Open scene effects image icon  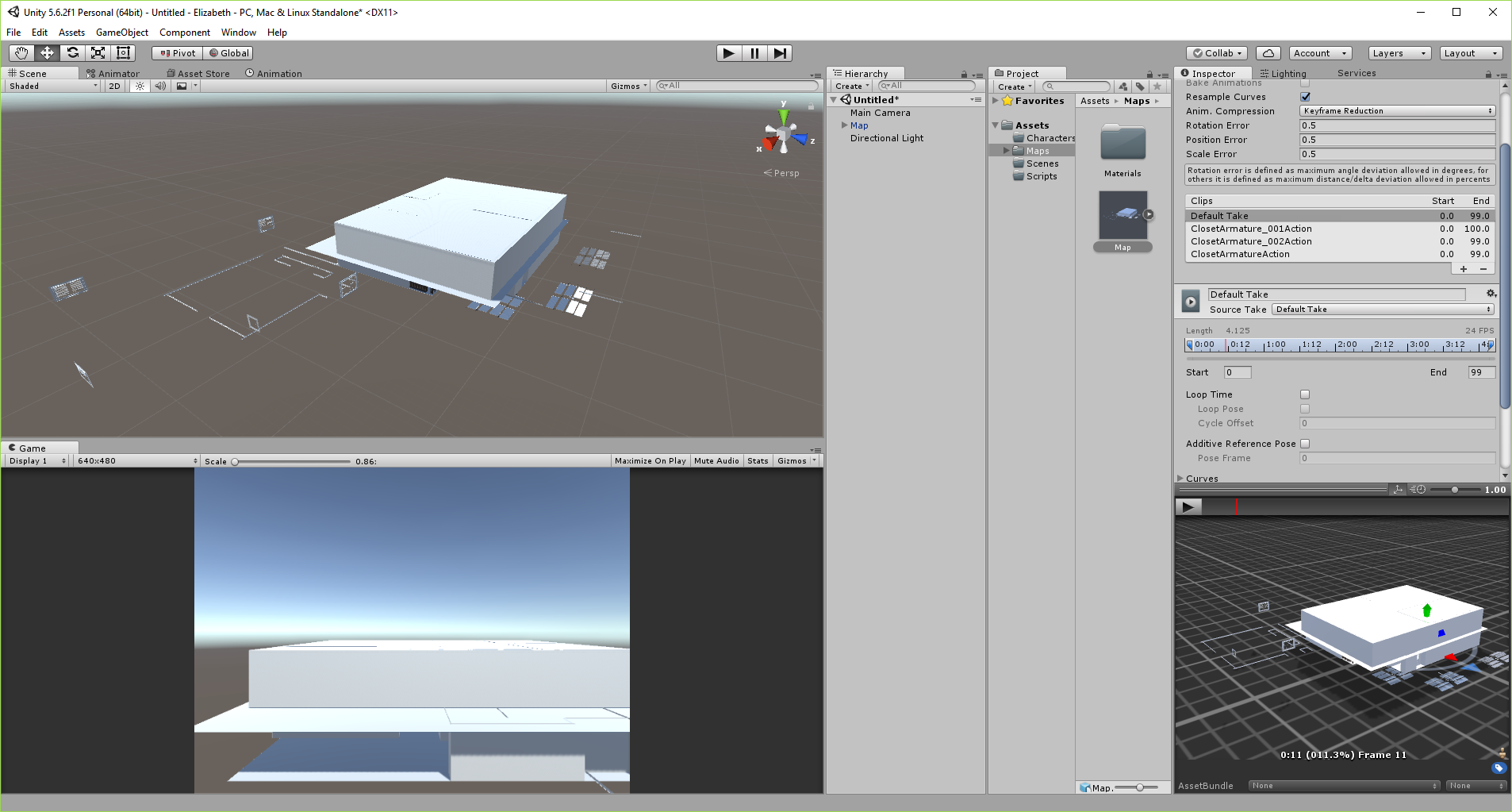[x=182, y=86]
